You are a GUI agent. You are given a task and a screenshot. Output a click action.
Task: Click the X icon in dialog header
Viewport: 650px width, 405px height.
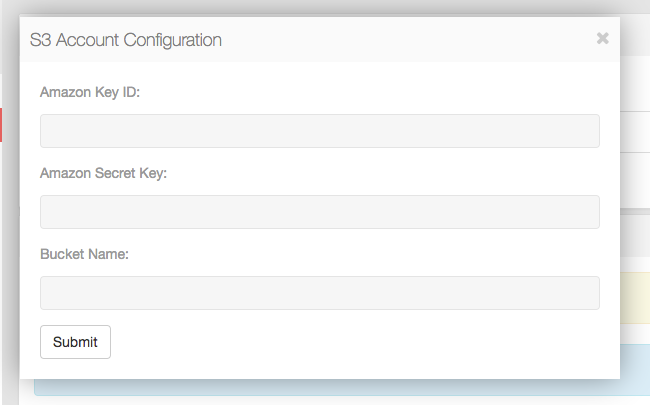(x=602, y=39)
